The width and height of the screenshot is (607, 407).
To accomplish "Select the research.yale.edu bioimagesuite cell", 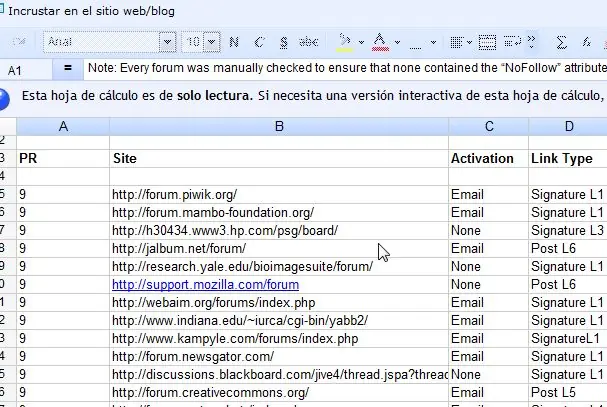I will coord(279,266).
